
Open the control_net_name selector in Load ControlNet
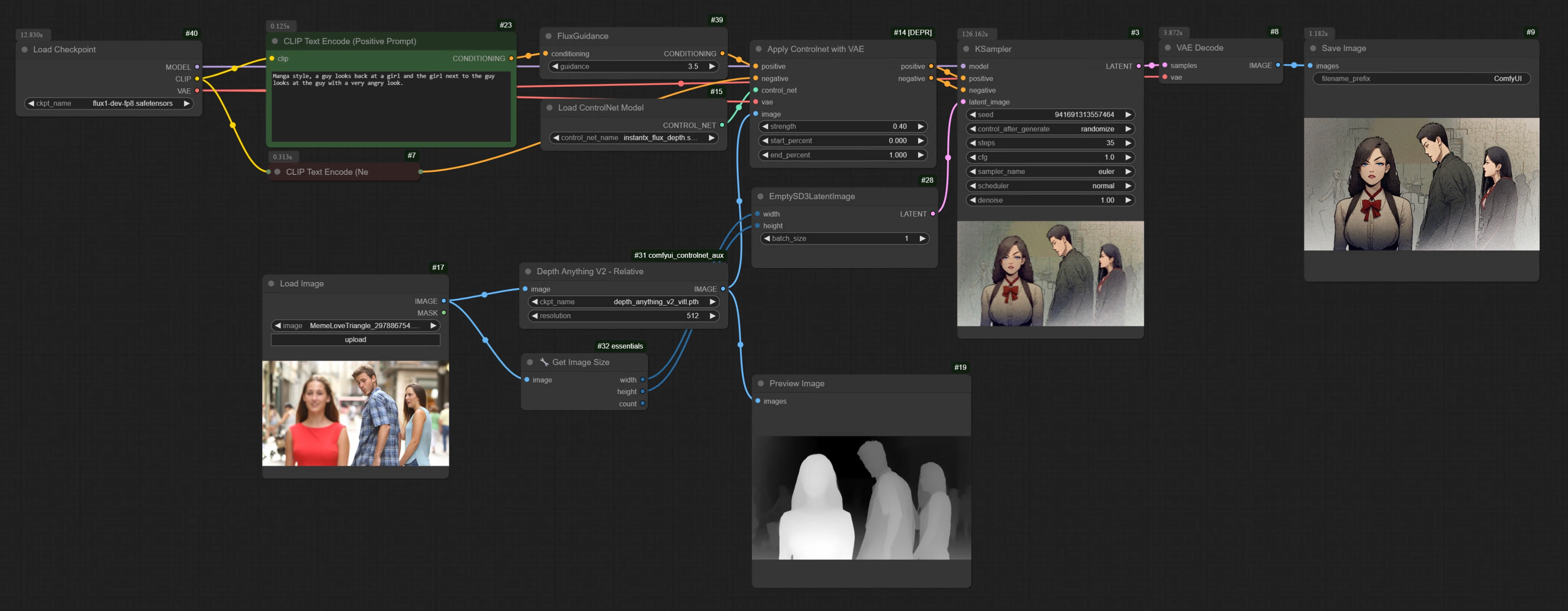click(633, 138)
